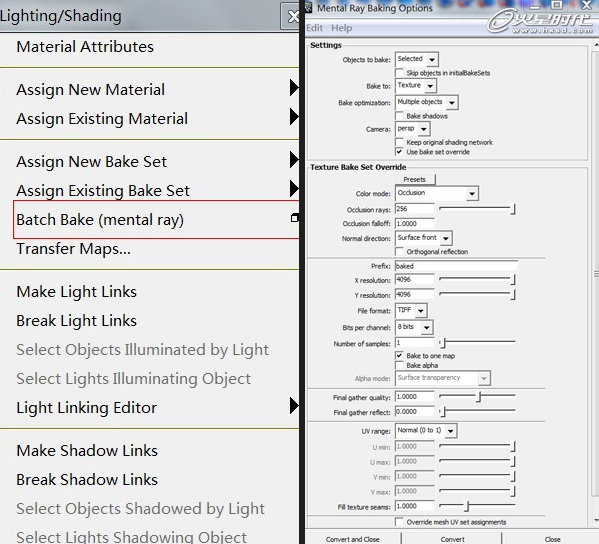This screenshot has width=599, height=544.
Task: Click Number of samples field
Action: pos(415,343)
